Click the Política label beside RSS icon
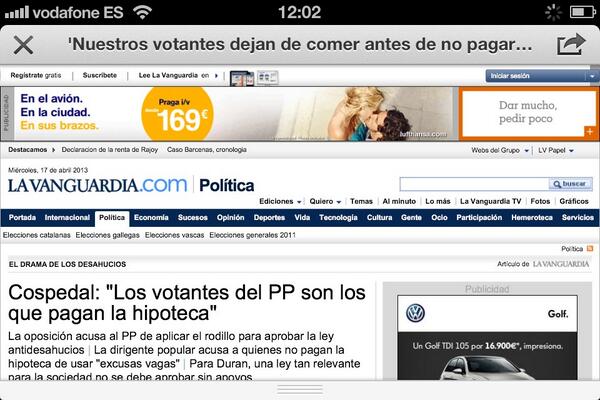 click(572, 249)
